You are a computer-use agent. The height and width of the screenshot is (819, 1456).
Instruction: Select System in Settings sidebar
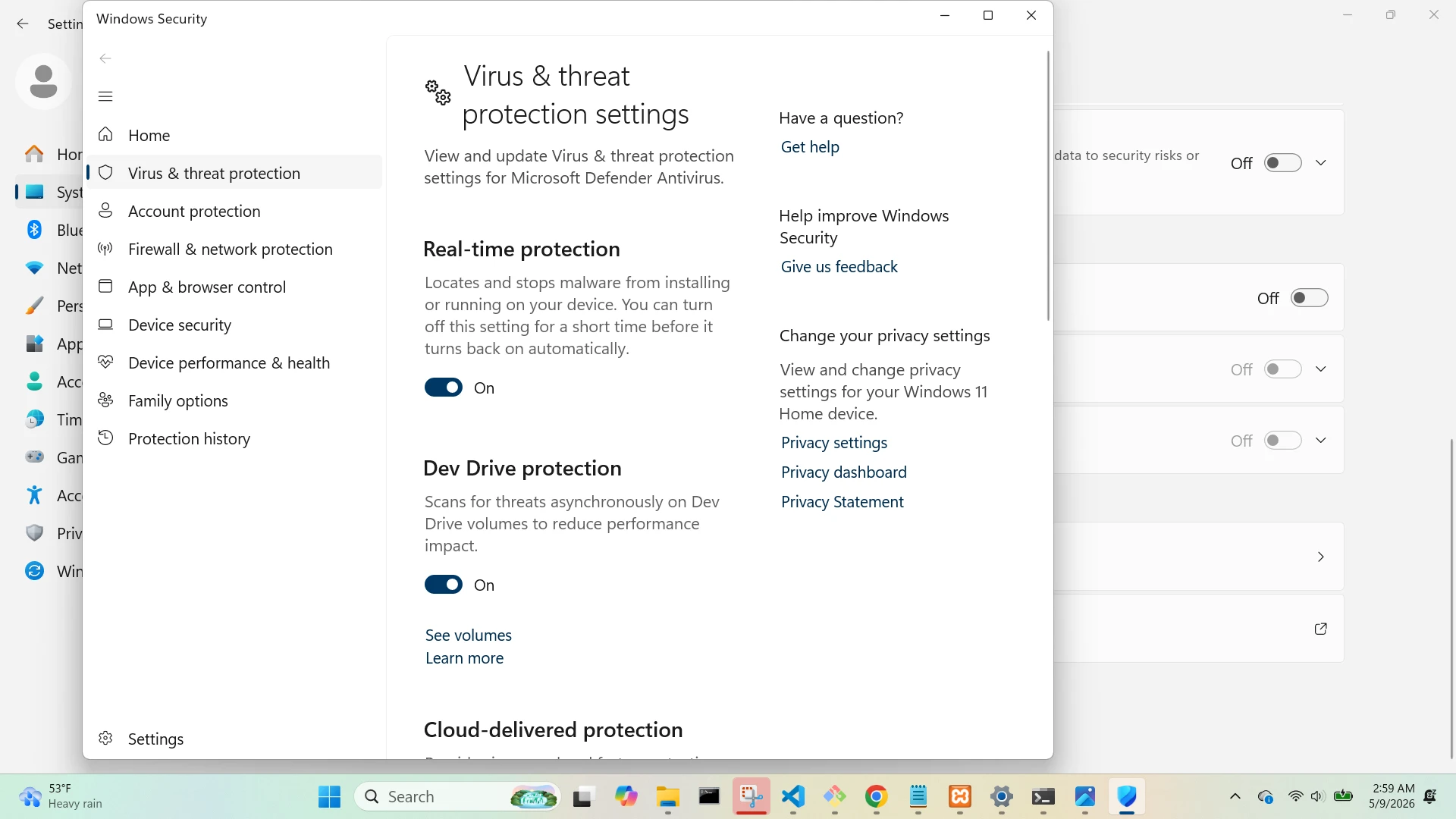point(49,193)
